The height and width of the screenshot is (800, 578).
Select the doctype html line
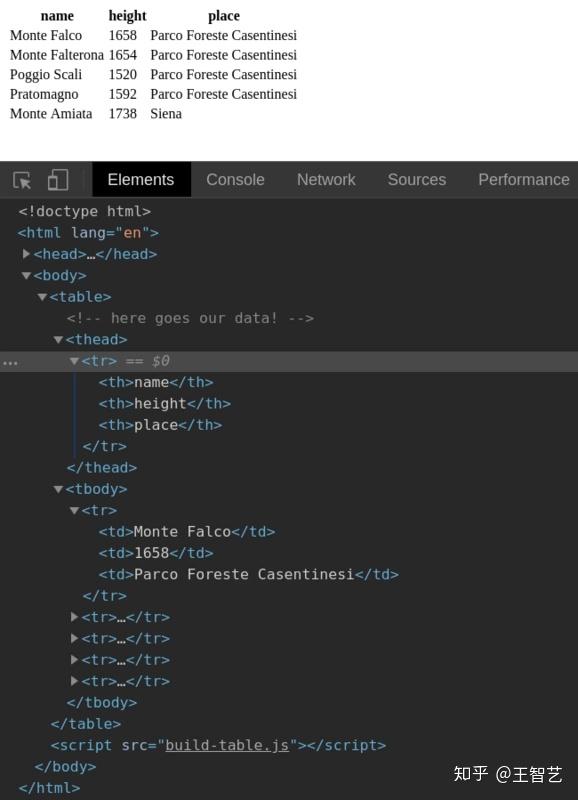point(85,211)
